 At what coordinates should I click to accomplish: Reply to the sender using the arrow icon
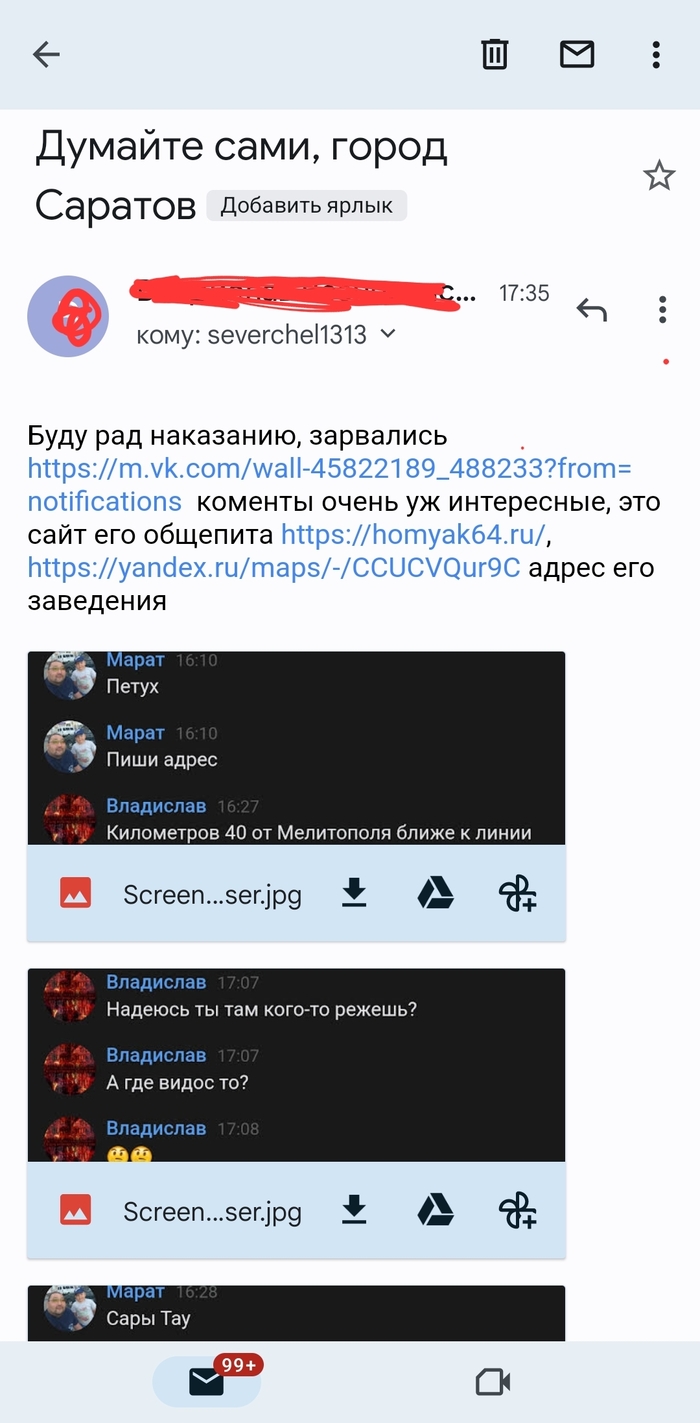click(592, 311)
